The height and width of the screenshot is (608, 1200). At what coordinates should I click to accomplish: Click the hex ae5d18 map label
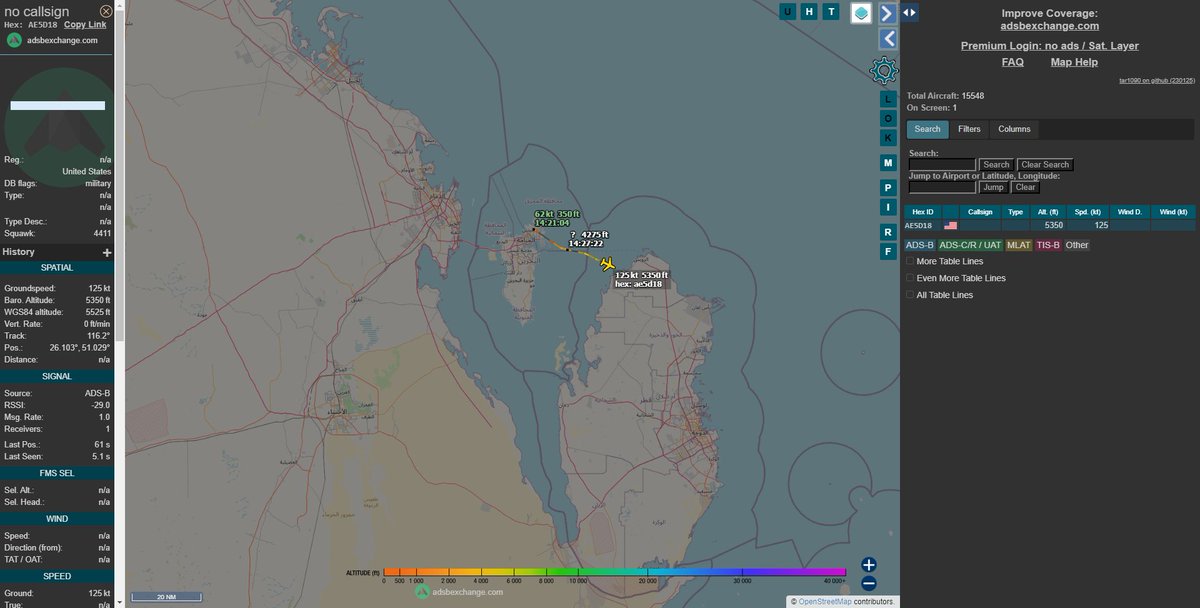tap(637, 284)
